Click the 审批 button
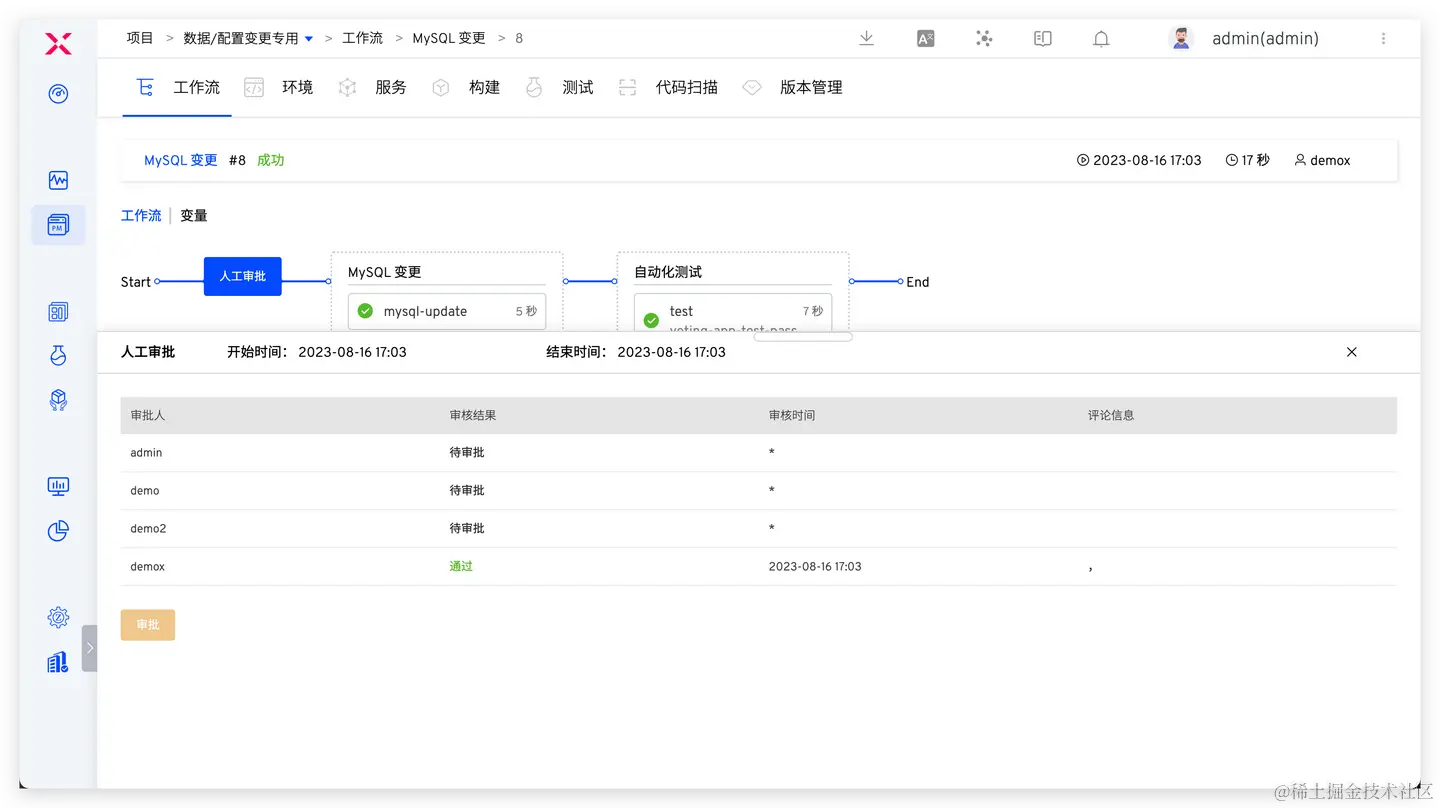Image resolution: width=1440 pixels, height=808 pixels. [x=148, y=625]
